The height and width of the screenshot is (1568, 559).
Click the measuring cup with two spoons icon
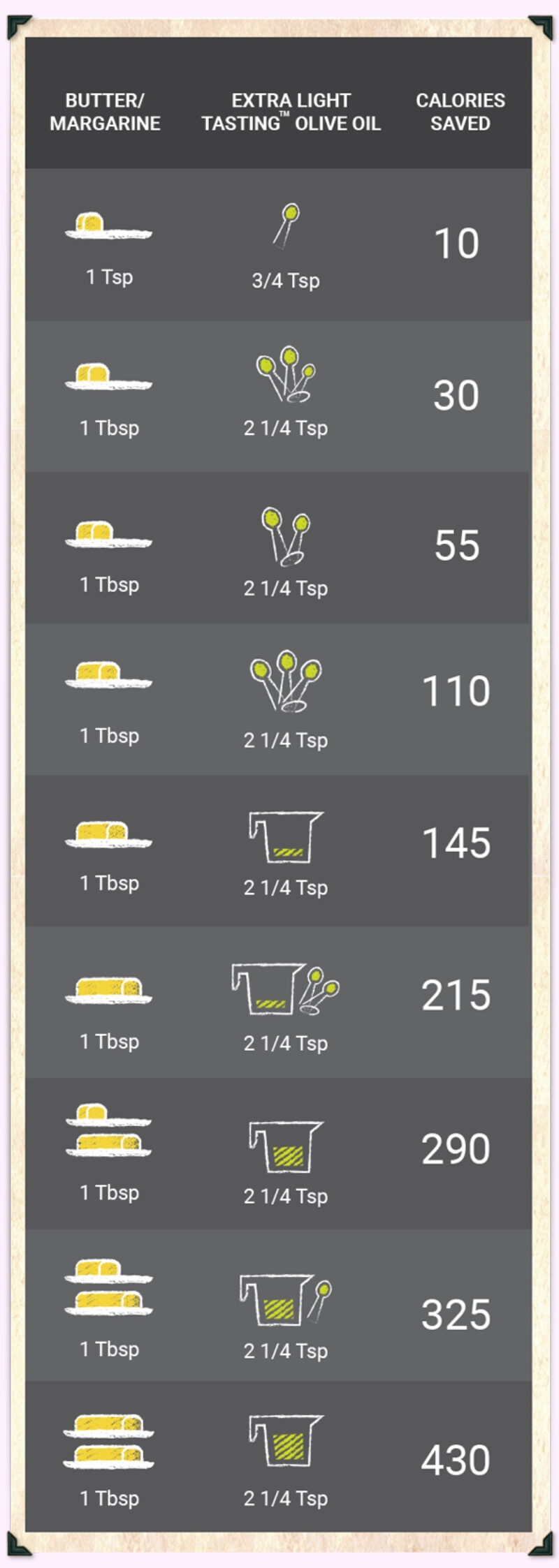285,989
